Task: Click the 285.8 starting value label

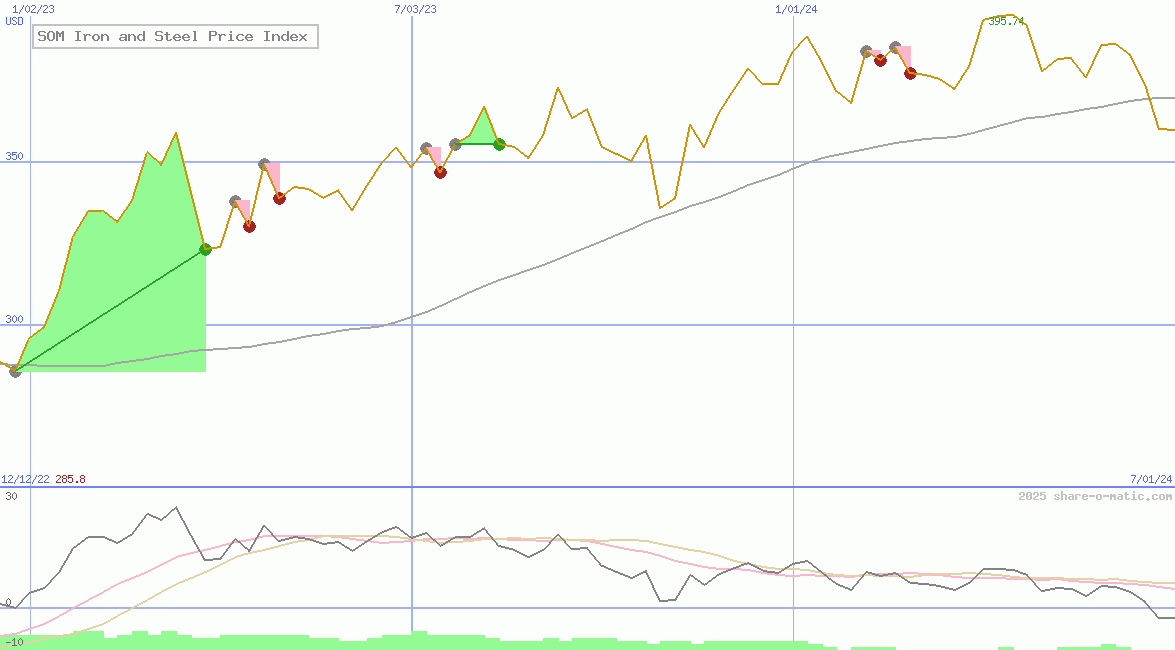Action: click(x=70, y=480)
